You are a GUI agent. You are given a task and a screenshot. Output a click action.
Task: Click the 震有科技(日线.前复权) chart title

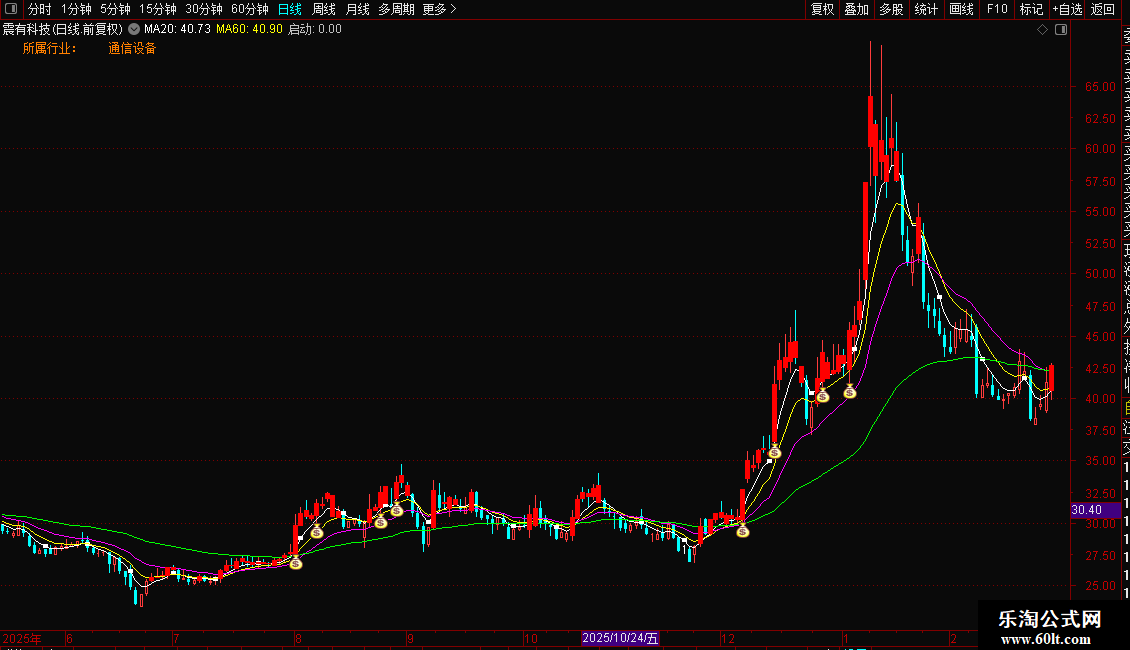pyautogui.click(x=63, y=30)
